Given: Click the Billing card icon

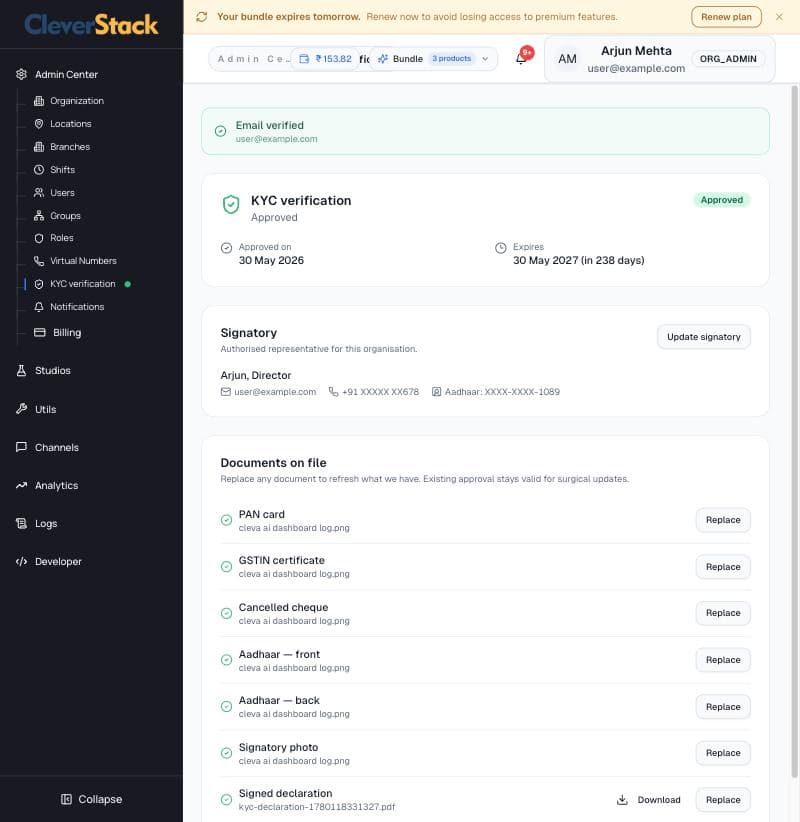Looking at the screenshot, I should point(40,332).
